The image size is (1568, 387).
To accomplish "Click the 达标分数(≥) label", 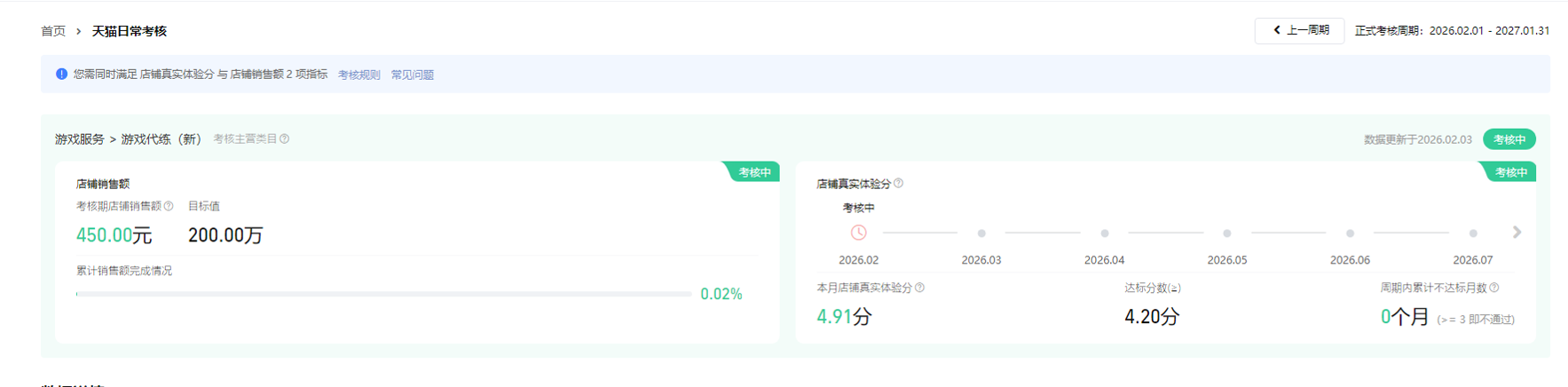I will click(x=1152, y=288).
